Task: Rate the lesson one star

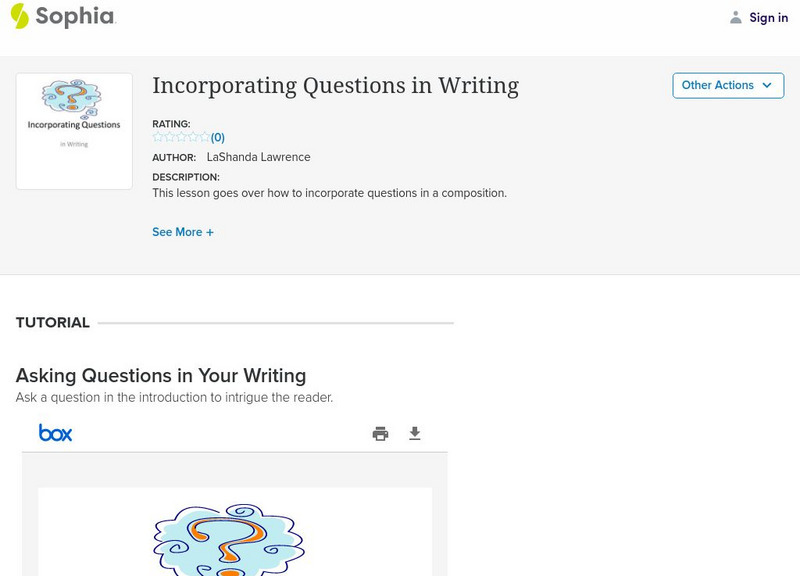Action: (x=158, y=137)
